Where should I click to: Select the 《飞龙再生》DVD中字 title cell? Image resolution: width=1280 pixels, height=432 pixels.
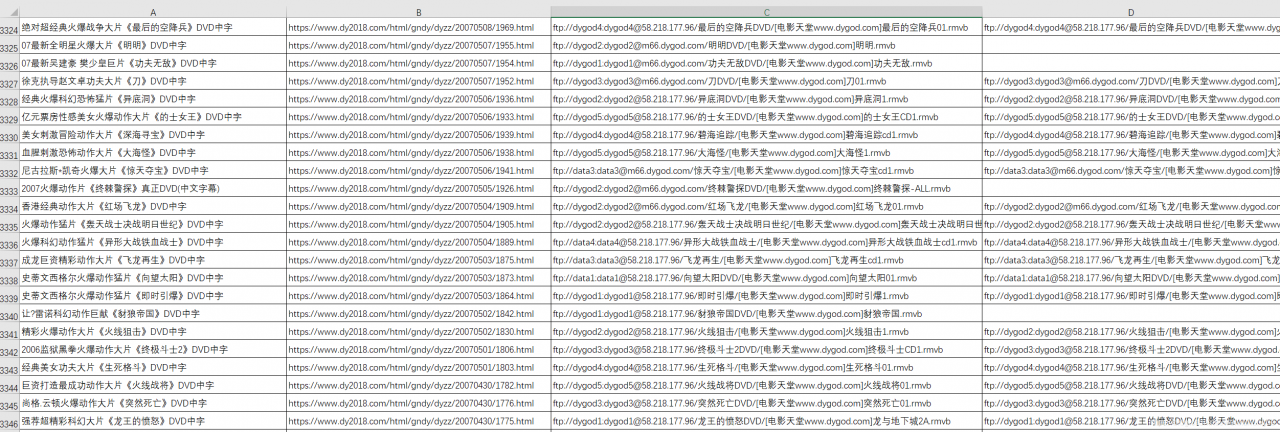click(152, 260)
